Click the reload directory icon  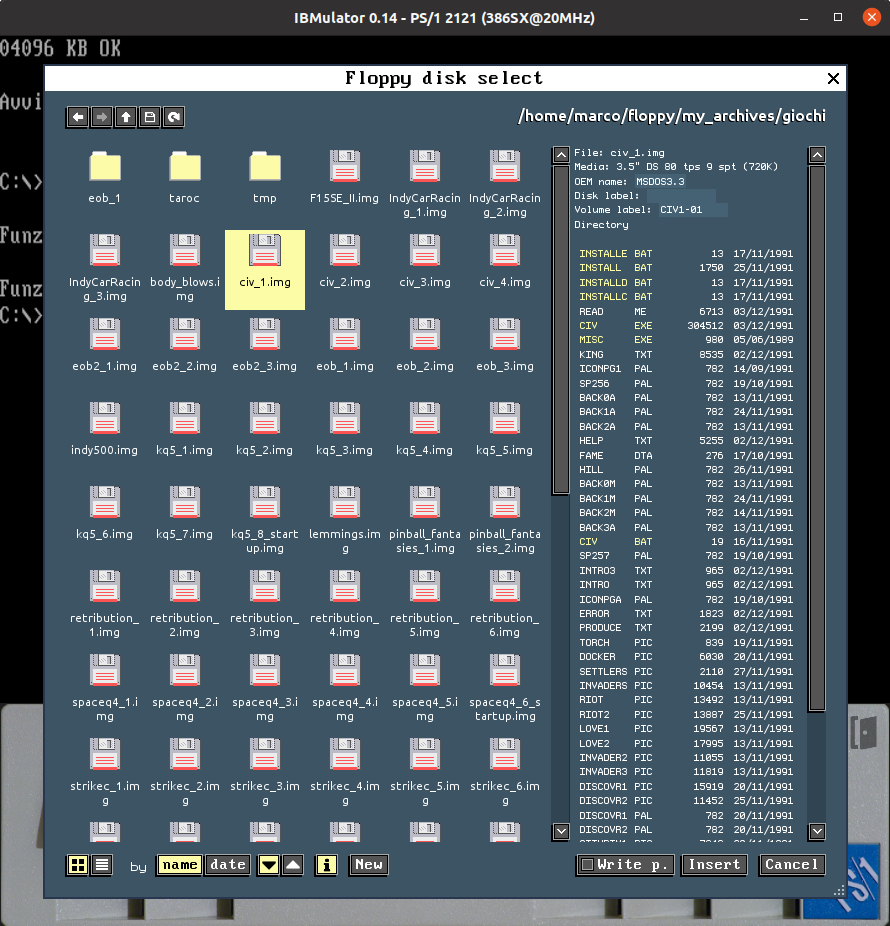(174, 117)
